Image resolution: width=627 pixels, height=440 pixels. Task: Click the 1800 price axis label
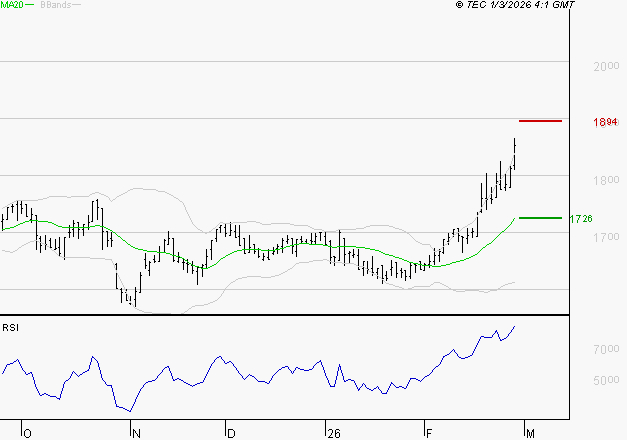[606, 180]
